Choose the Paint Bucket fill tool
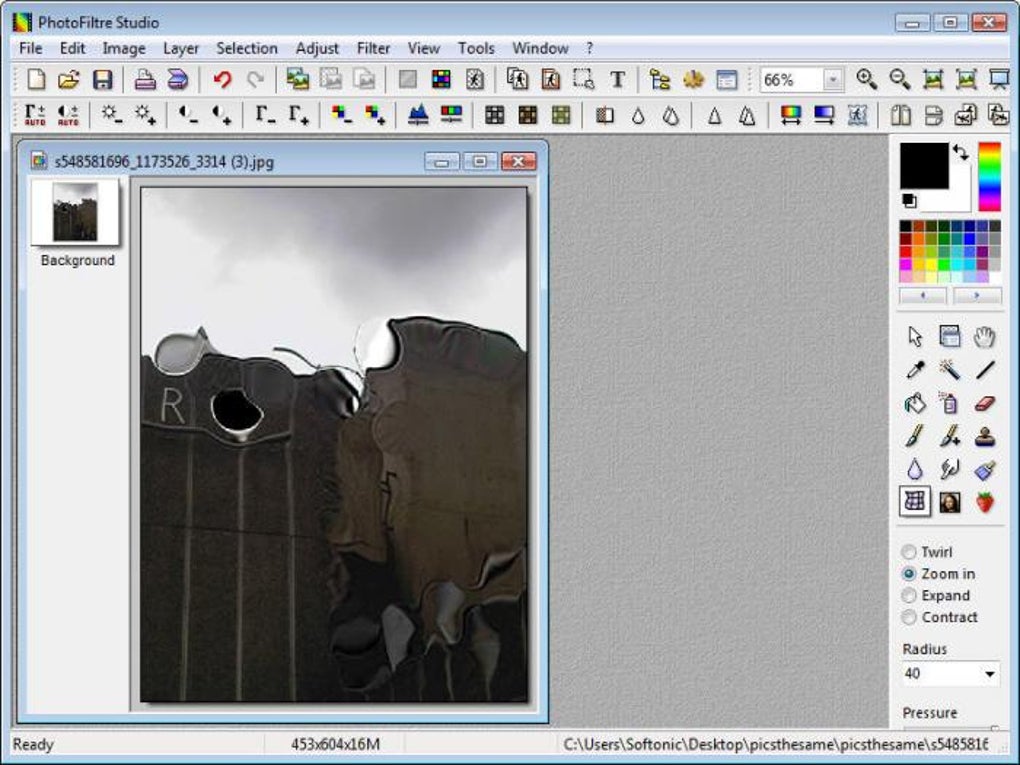 click(x=914, y=403)
